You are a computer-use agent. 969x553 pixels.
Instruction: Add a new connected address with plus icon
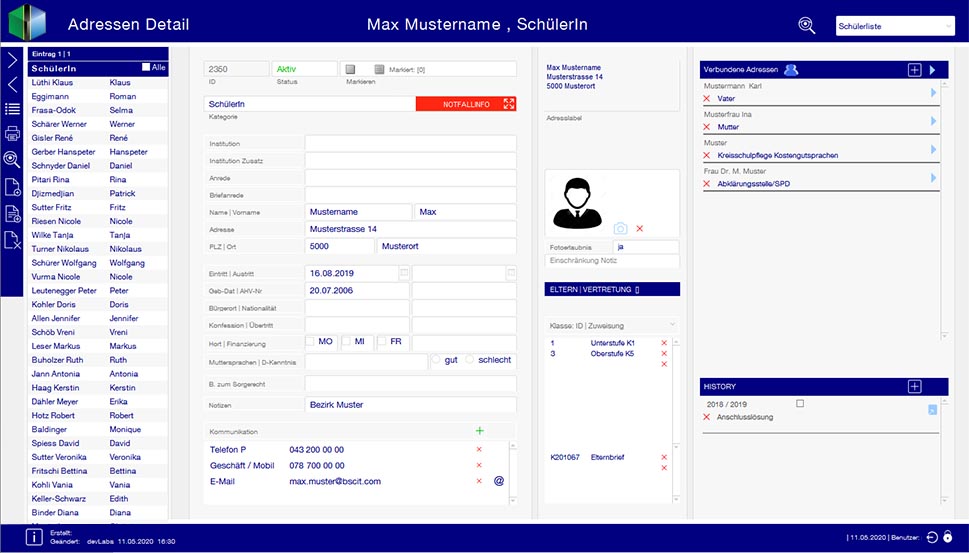coord(914,70)
